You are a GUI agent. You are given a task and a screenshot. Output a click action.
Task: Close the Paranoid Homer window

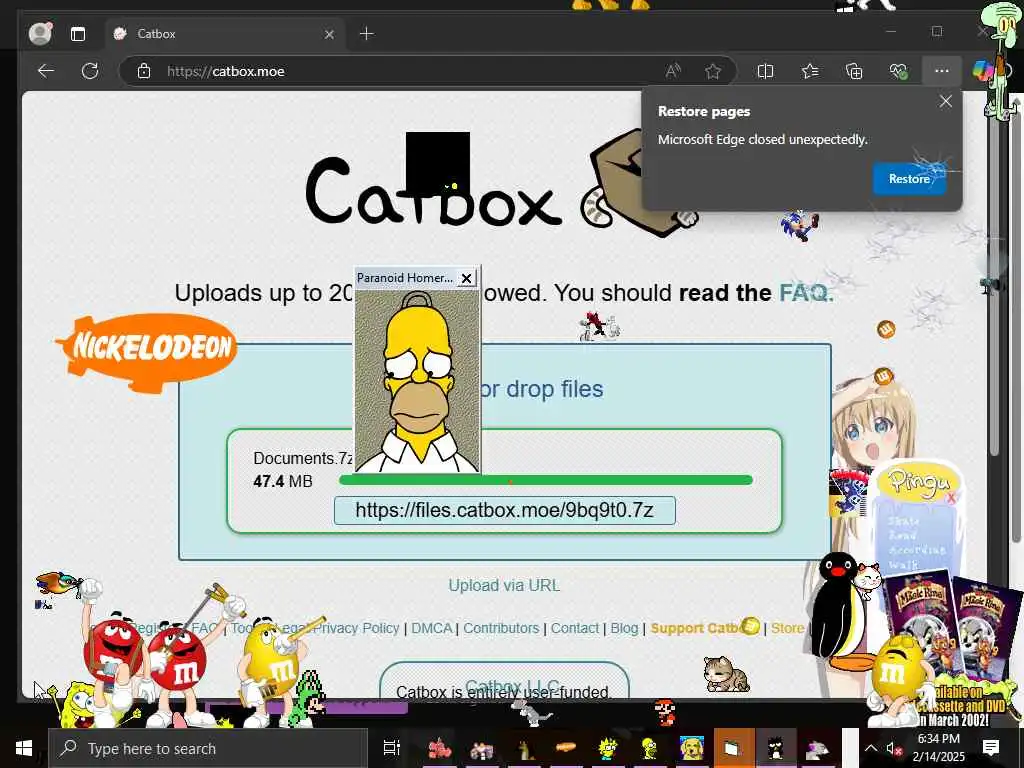coord(466,278)
